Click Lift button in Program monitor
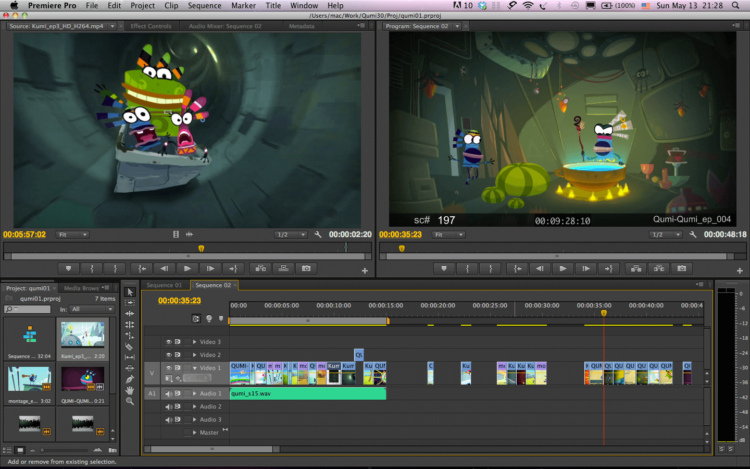This screenshot has width=750, height=469. (636, 269)
